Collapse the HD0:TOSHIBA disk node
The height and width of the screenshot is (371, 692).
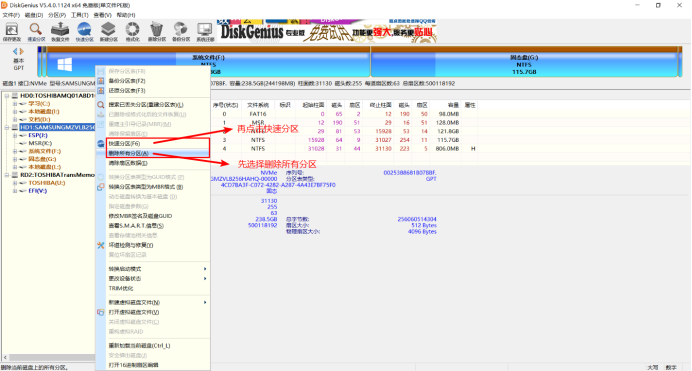[7, 95]
